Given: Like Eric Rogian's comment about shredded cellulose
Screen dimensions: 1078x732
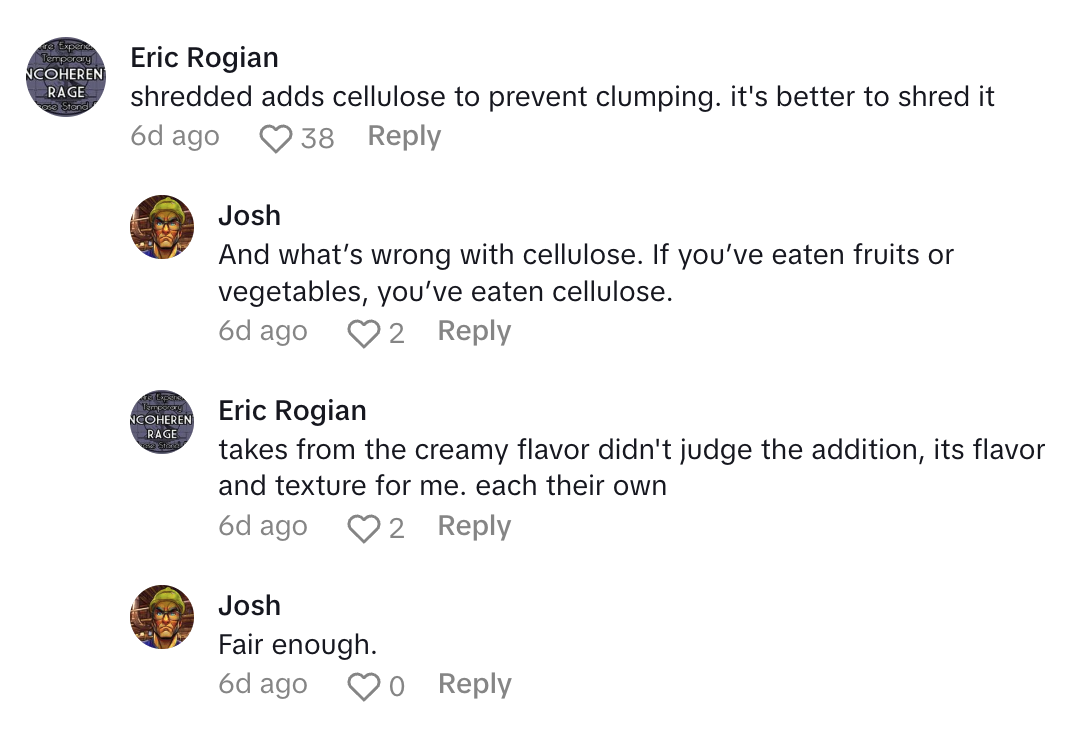Looking at the screenshot, I should (x=275, y=138).
